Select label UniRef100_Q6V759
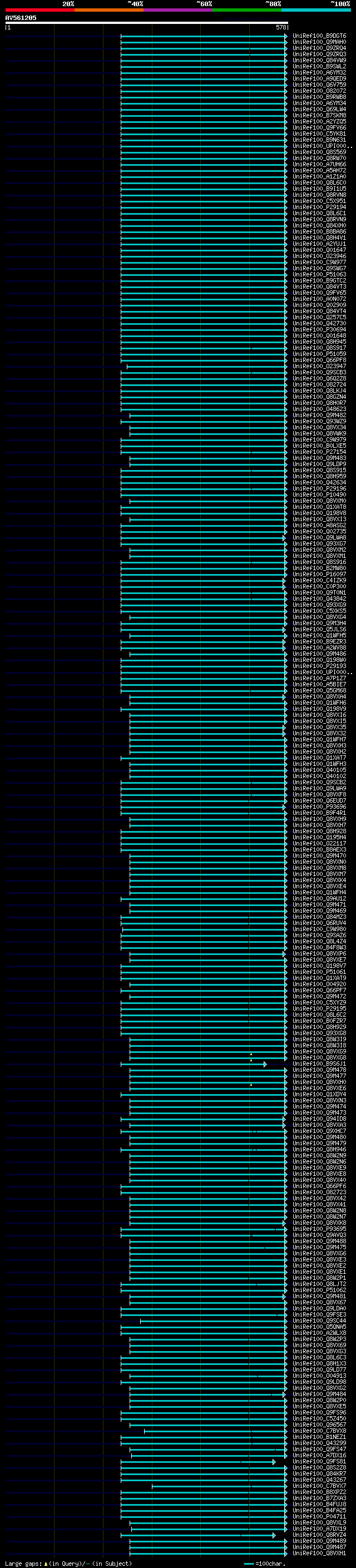Viewport: 356px width, 1568px height. coord(319,85)
